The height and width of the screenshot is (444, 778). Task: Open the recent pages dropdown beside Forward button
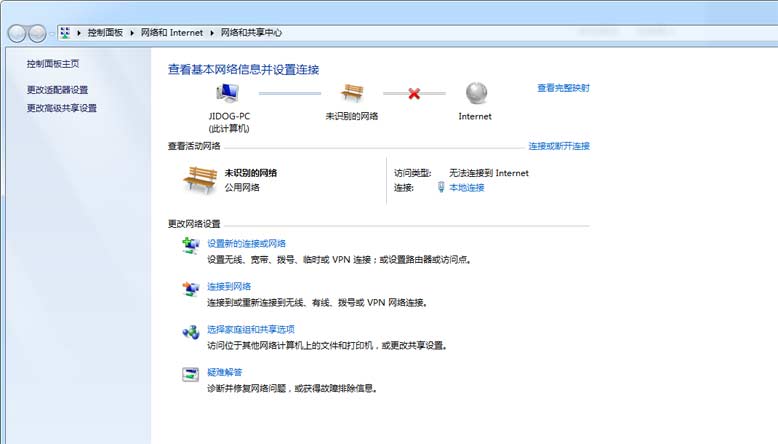point(52,34)
